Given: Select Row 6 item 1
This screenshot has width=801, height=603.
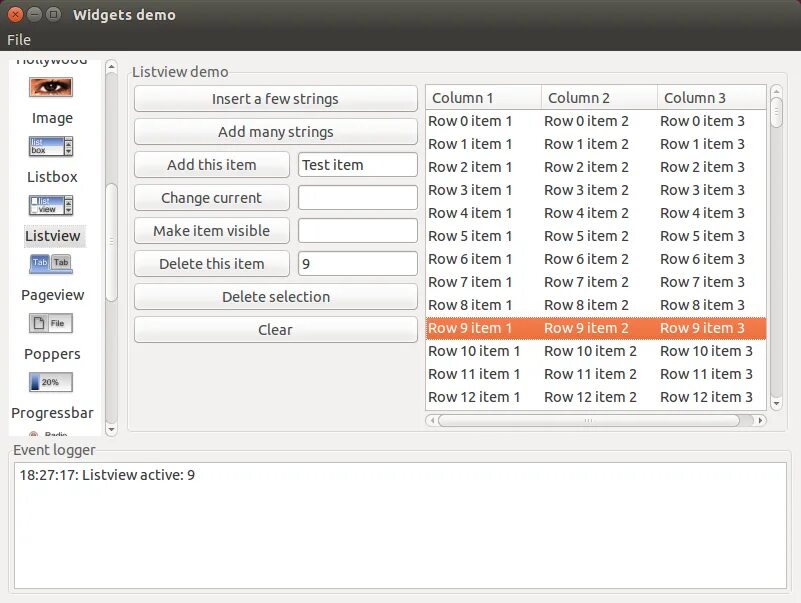Looking at the screenshot, I should click(470, 259).
